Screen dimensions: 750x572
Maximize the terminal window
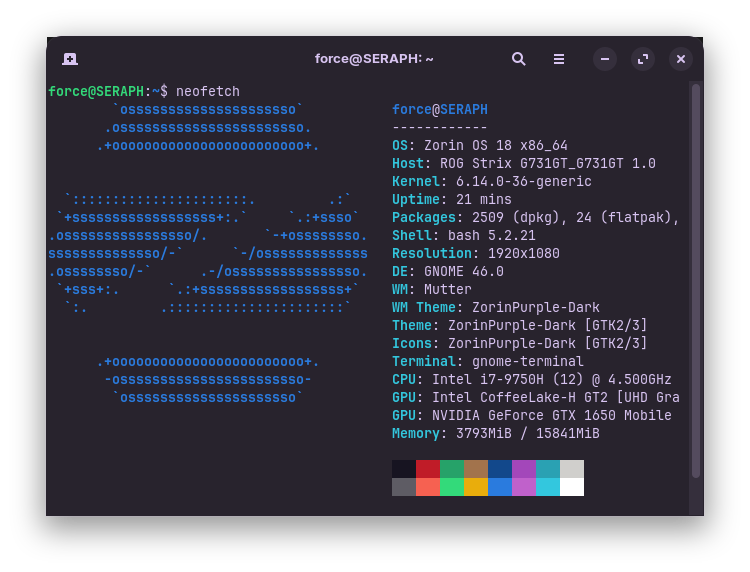[x=643, y=59]
